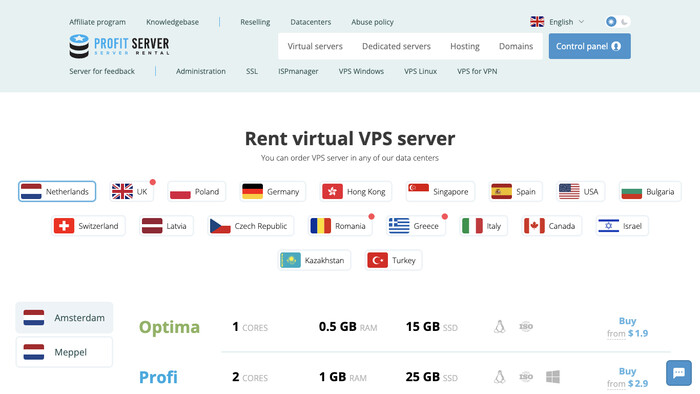The width and height of the screenshot is (700, 394).
Task: Select the Hong Kong location
Action: [x=355, y=191]
